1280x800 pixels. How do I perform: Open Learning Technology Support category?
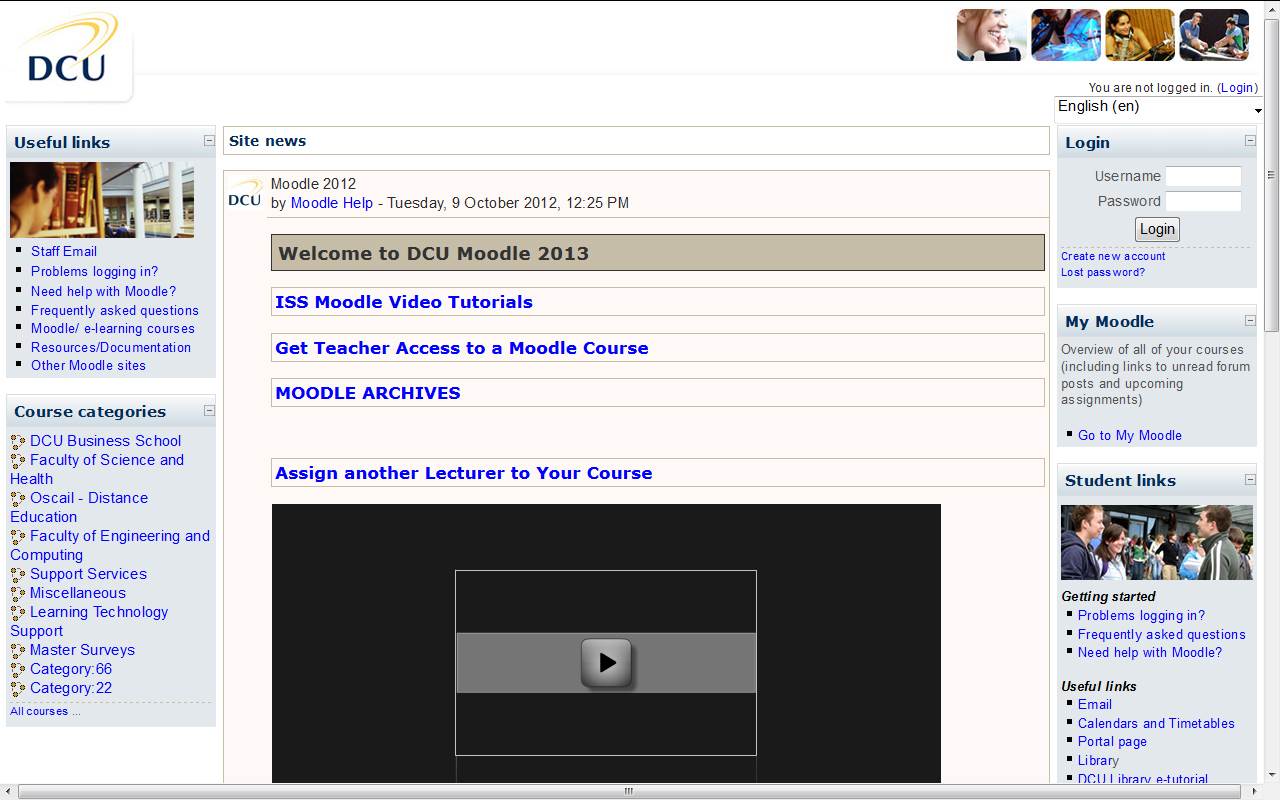click(x=89, y=621)
